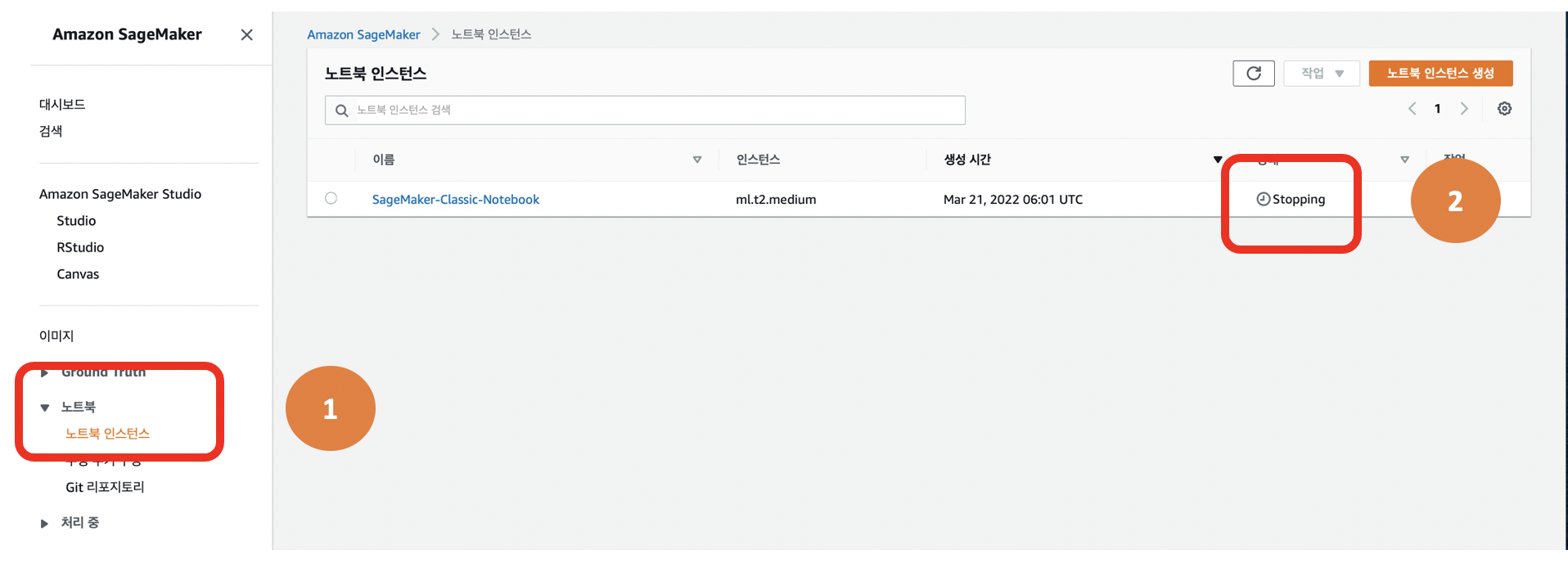Expand the Ground Truth section
Viewport: 1568px width, 586px height.
(x=45, y=372)
